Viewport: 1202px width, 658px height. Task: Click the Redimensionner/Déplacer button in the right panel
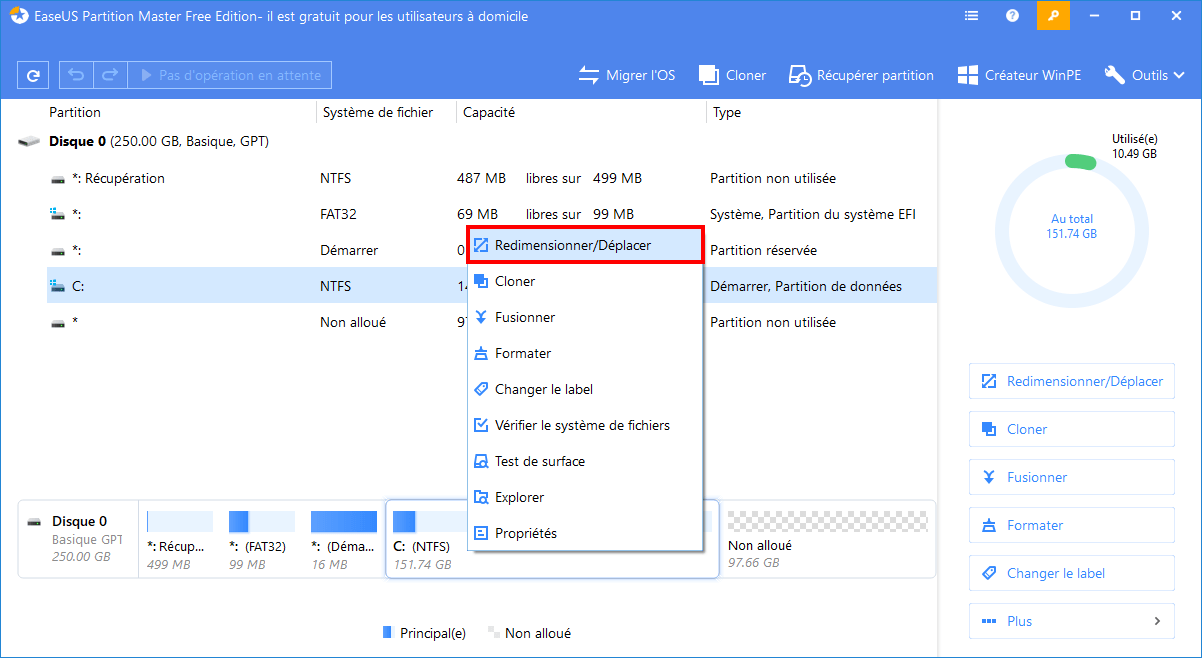point(1072,381)
